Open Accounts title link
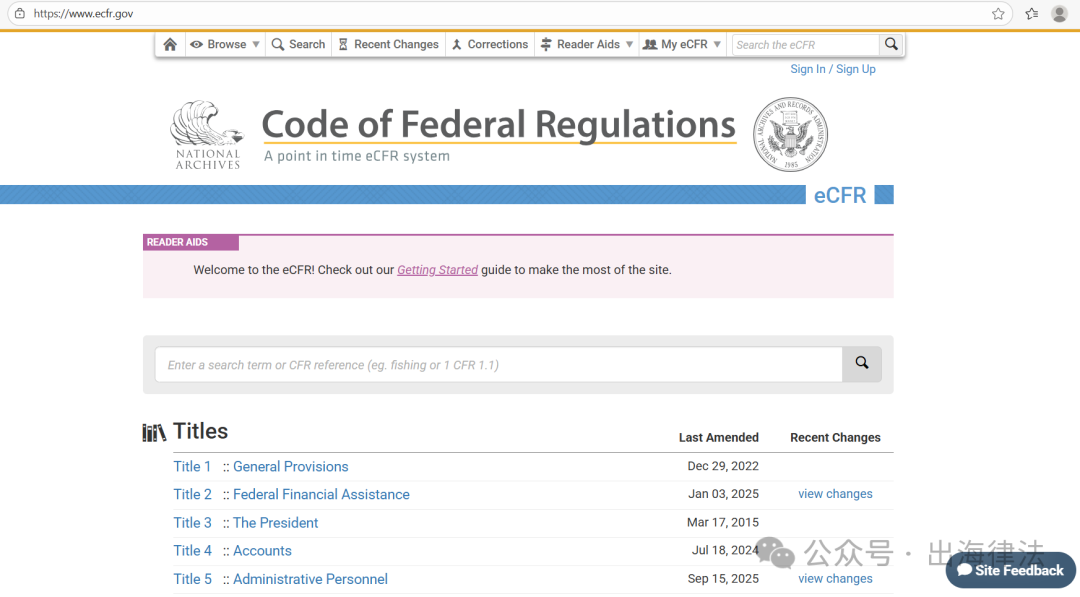1080x597 pixels. click(x=262, y=551)
